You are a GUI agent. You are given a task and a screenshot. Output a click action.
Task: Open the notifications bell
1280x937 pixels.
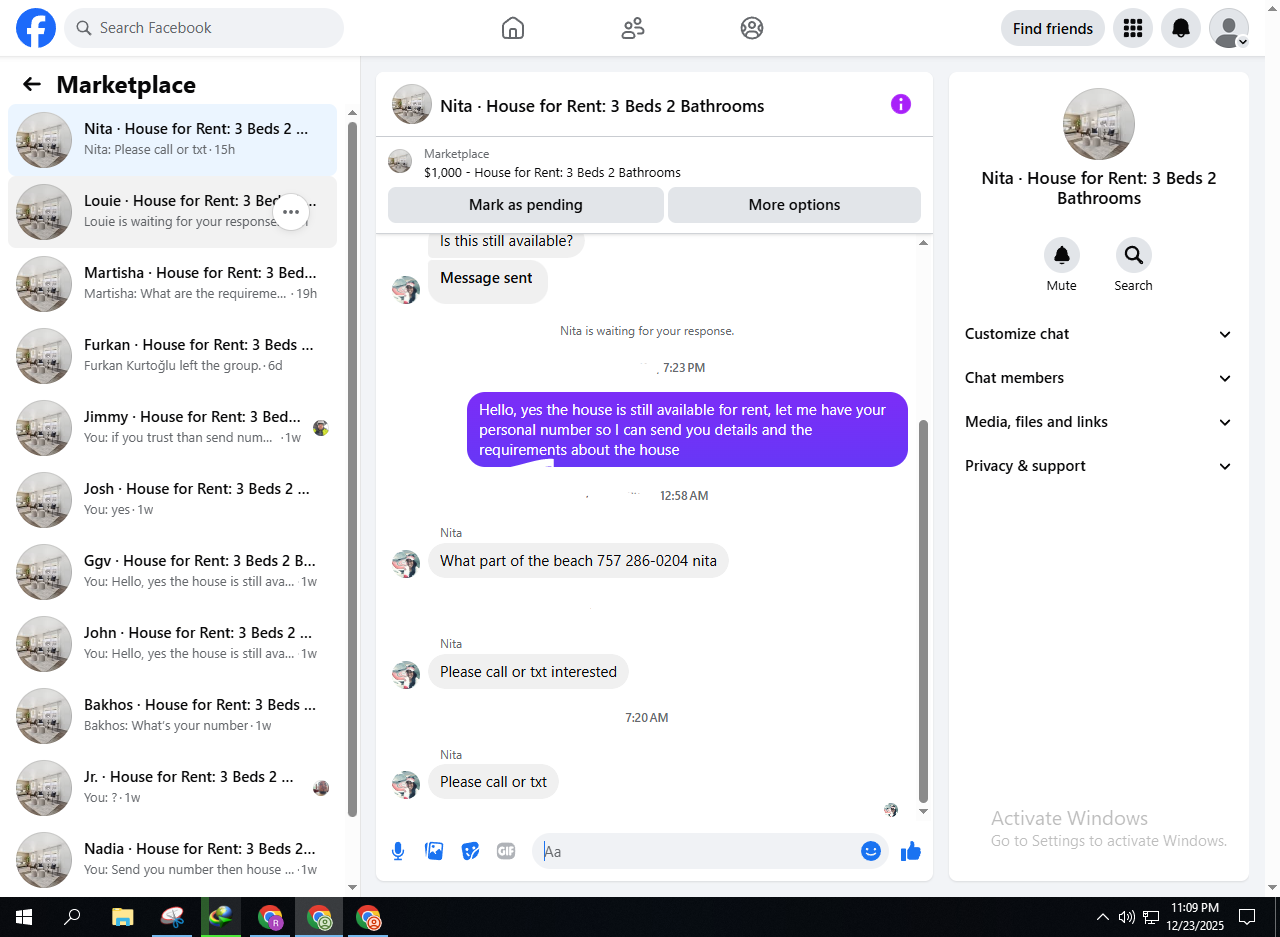pos(1181,28)
